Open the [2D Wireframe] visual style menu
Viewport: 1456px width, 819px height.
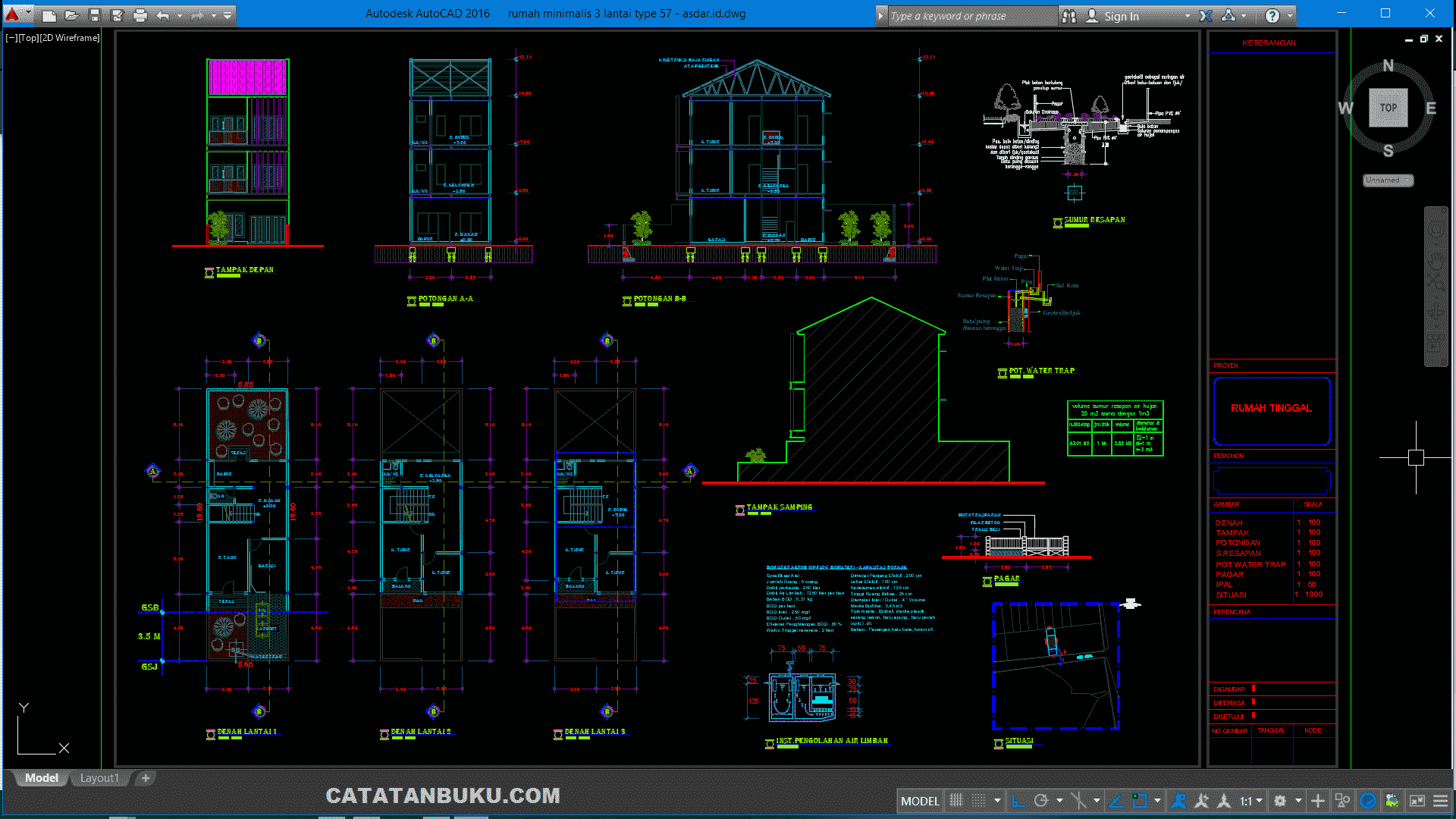coord(69,38)
